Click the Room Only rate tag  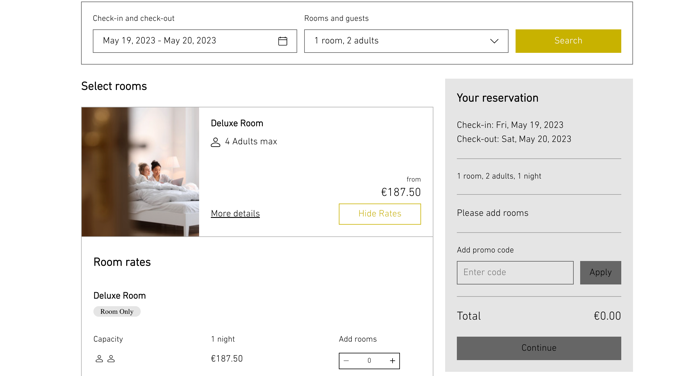pyautogui.click(x=117, y=312)
